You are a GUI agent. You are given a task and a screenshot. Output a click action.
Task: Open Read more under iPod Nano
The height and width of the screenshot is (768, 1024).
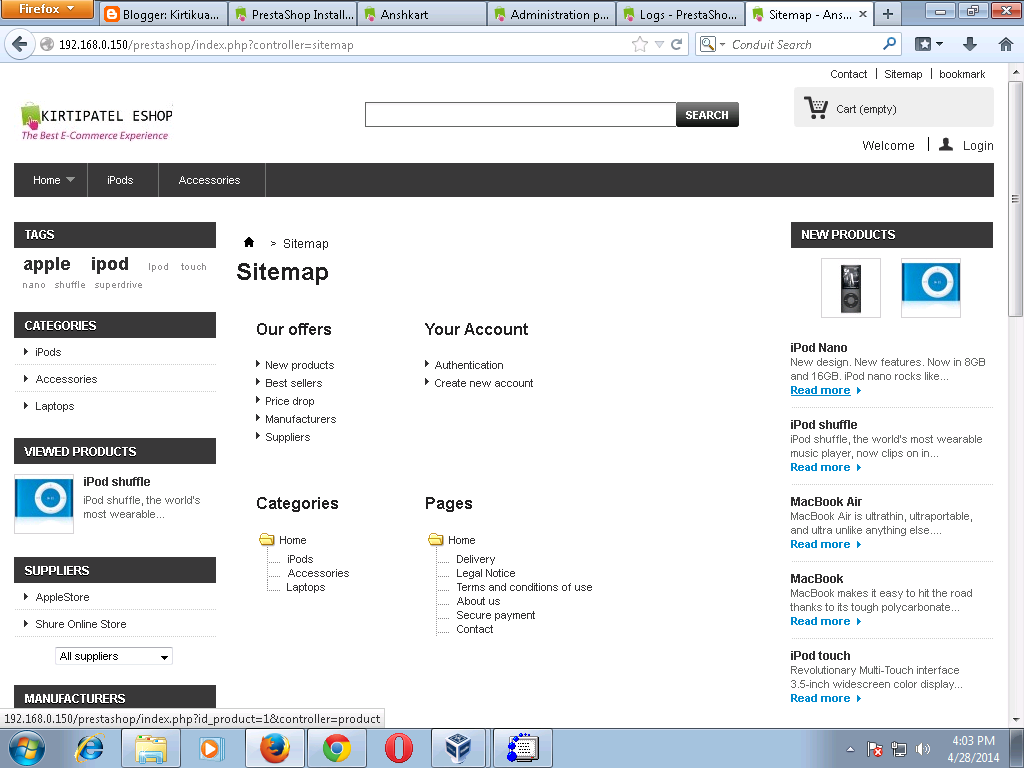[x=820, y=391]
